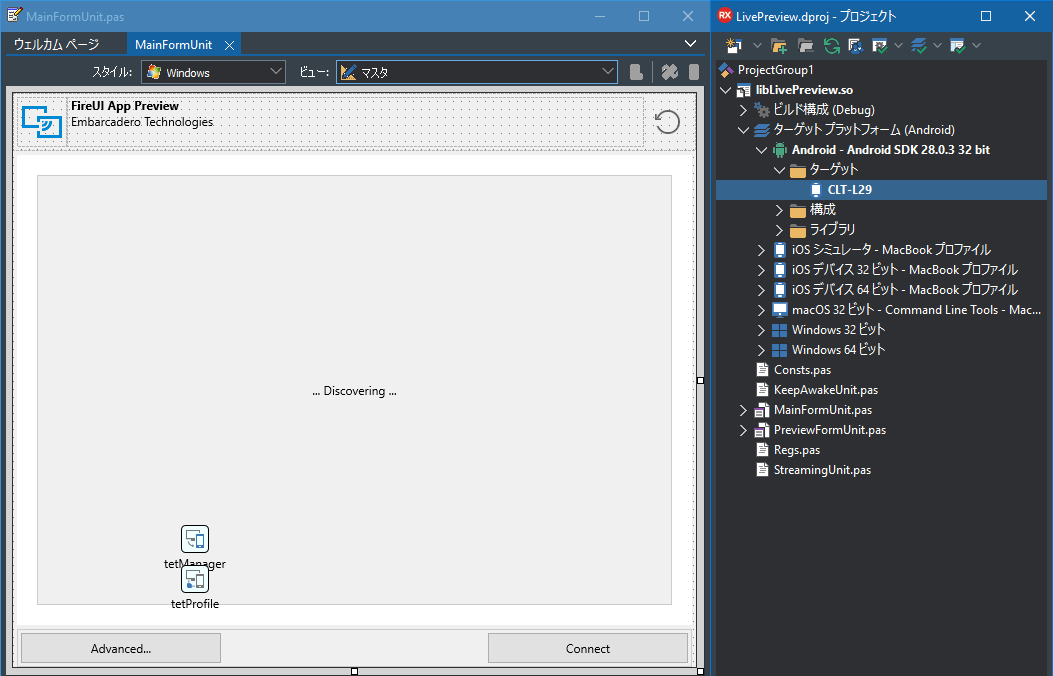Screen dimensions: 1053x676
Task: Open dropdown arrow beside the new project icon
Action: 757,46
